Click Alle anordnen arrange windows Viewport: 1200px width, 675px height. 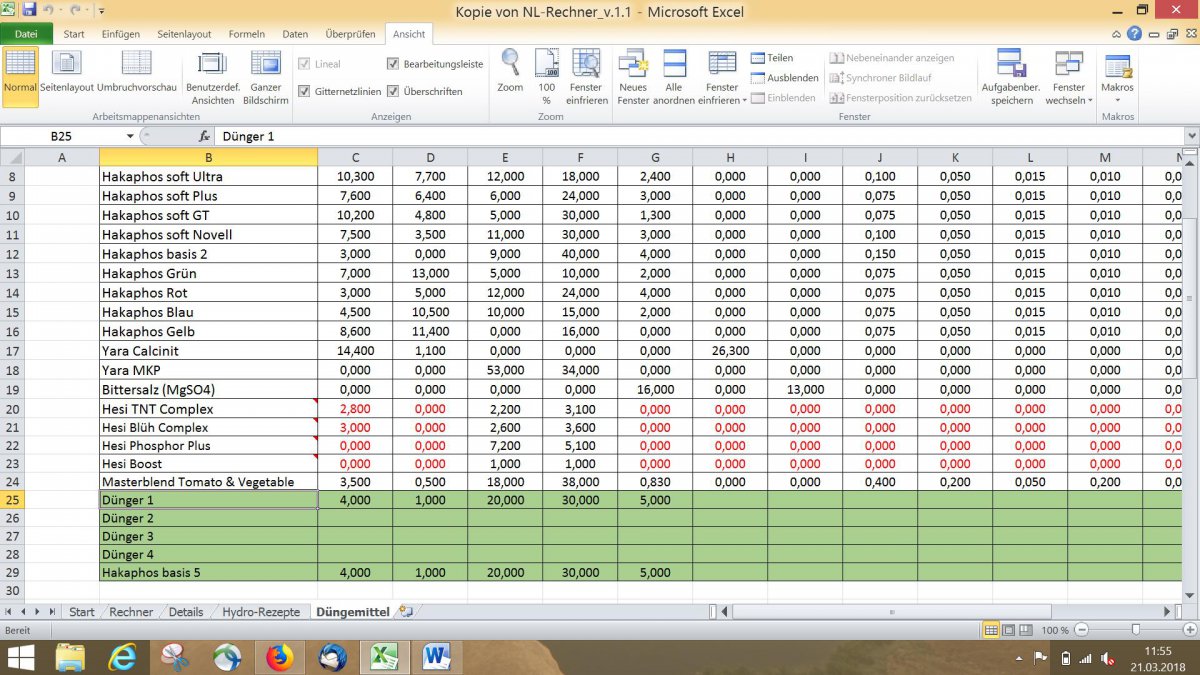pos(674,78)
